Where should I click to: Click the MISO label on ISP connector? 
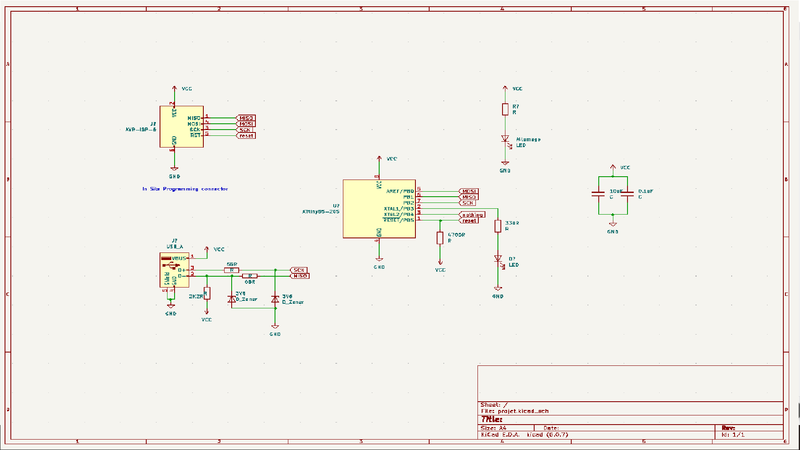click(x=245, y=118)
